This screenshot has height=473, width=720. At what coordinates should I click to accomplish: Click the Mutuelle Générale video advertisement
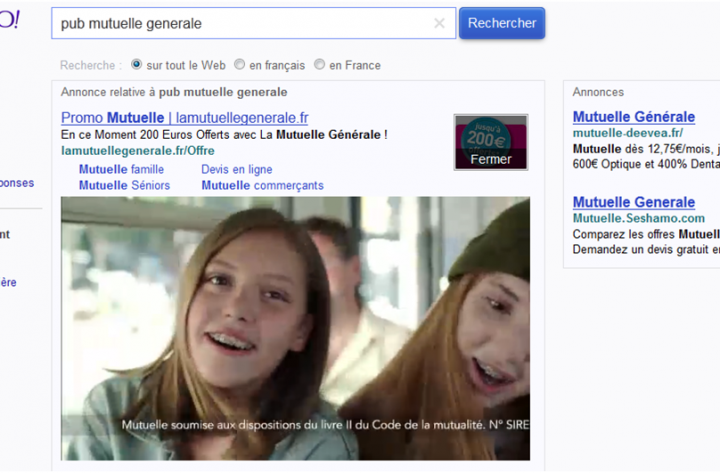point(295,328)
